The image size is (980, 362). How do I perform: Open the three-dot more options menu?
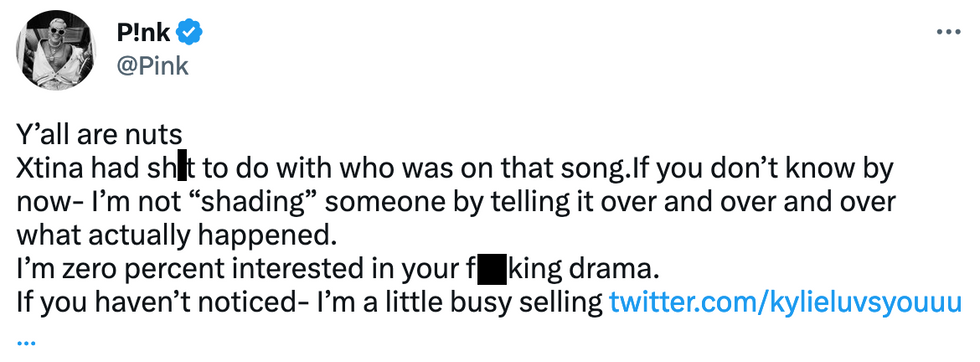click(948, 31)
